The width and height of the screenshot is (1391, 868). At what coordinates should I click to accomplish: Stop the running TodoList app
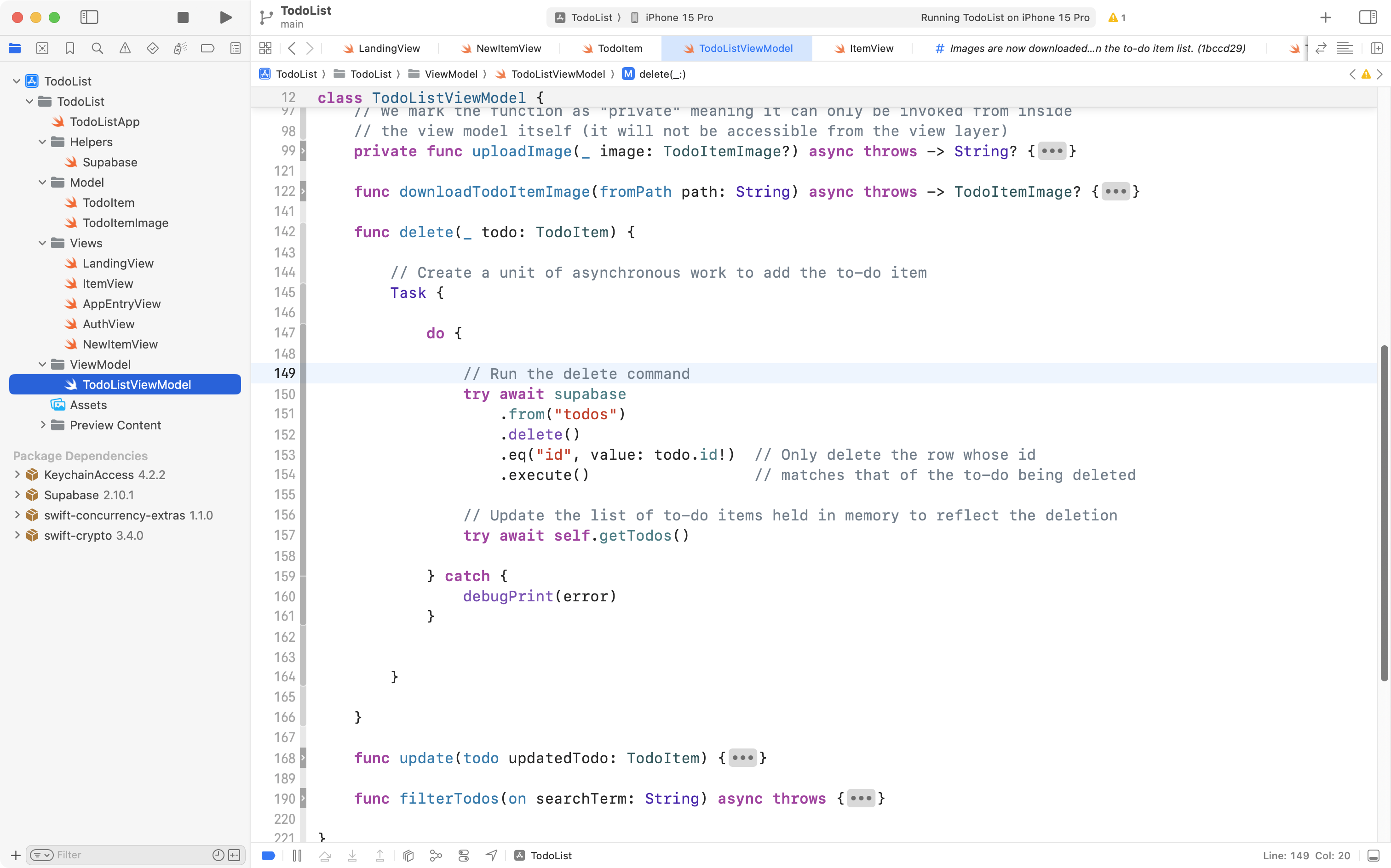pos(183,17)
